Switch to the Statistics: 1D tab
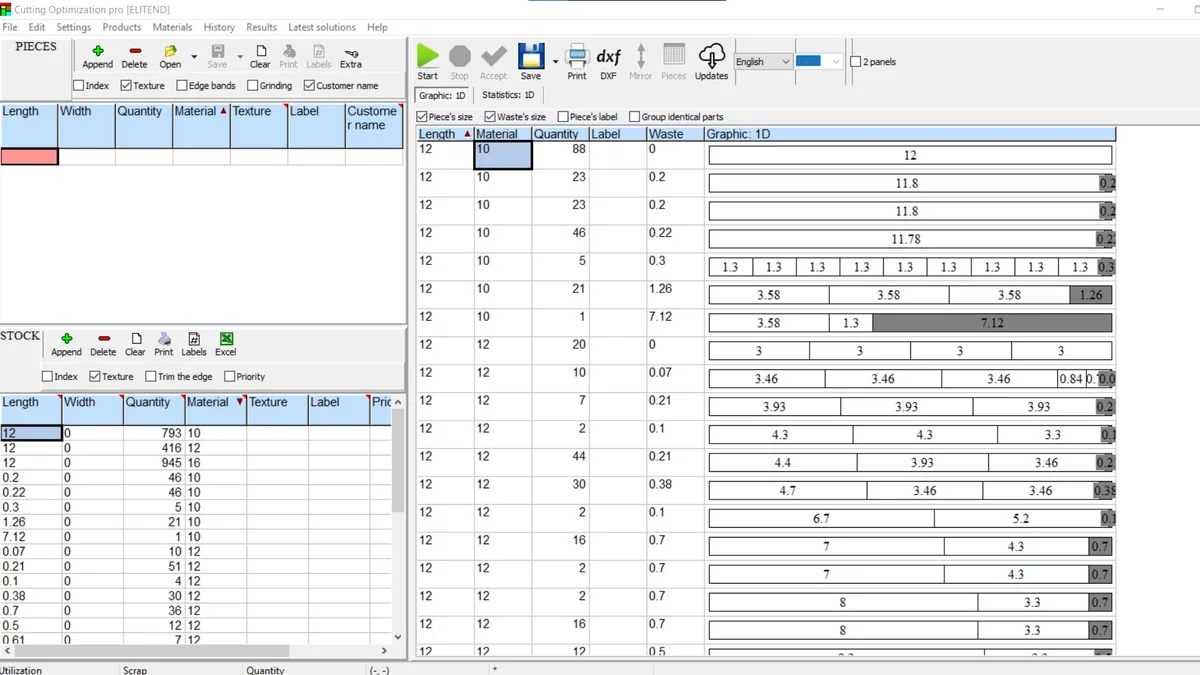This screenshot has height=675, width=1200. (508, 95)
